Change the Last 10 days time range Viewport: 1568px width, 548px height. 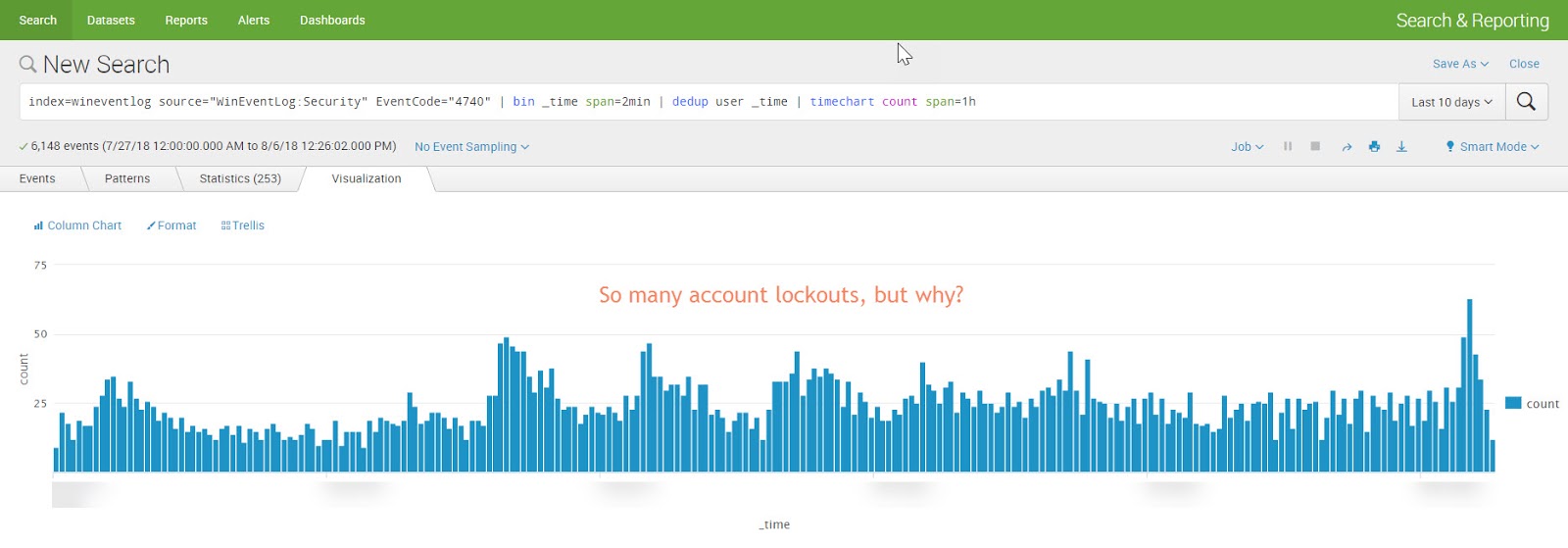[1451, 102]
